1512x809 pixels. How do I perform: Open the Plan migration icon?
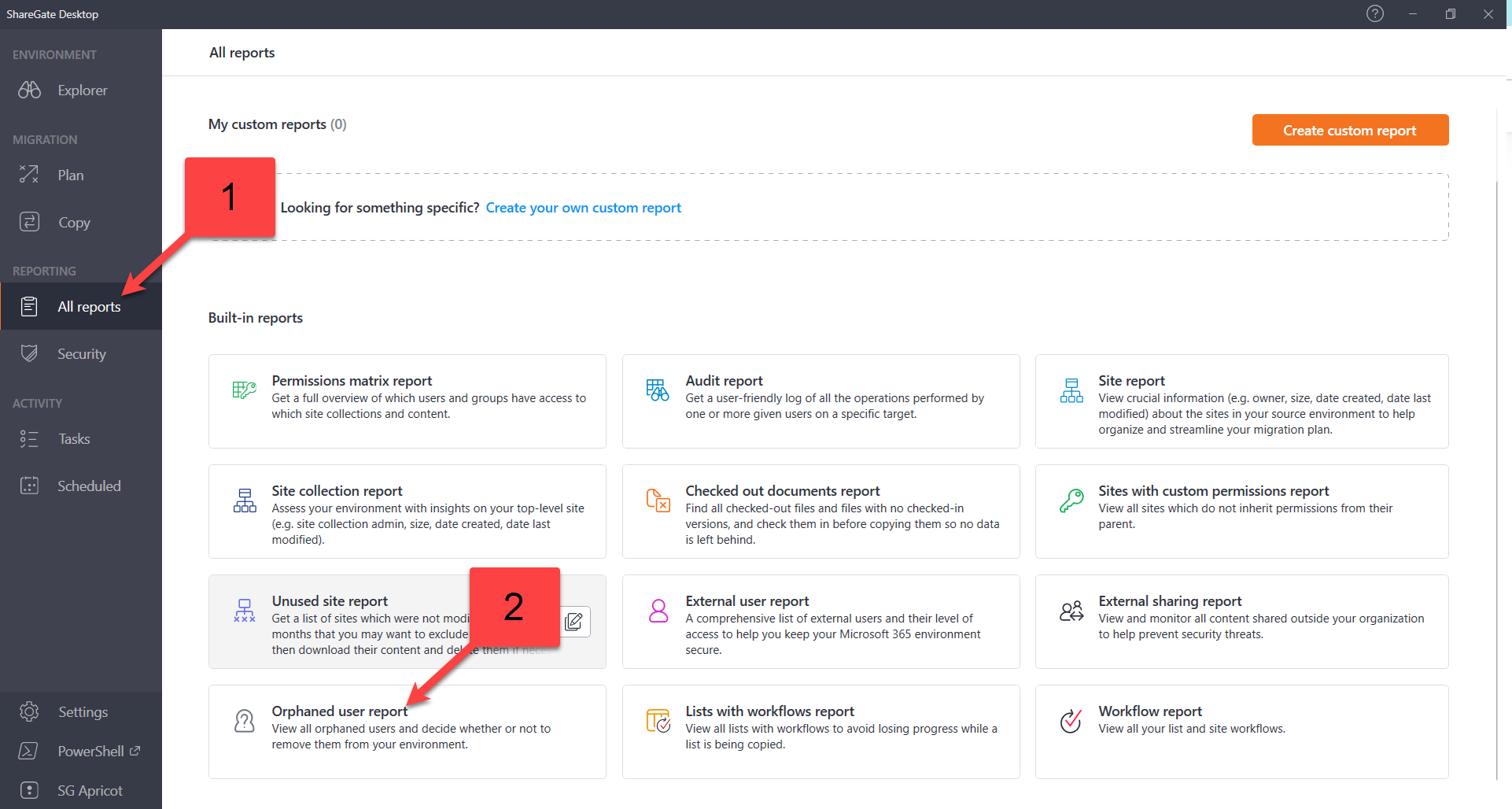coord(30,175)
